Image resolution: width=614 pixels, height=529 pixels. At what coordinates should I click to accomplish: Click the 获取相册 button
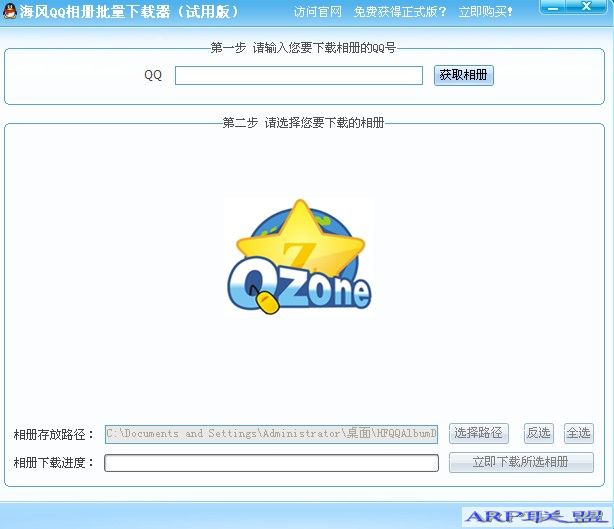464,75
